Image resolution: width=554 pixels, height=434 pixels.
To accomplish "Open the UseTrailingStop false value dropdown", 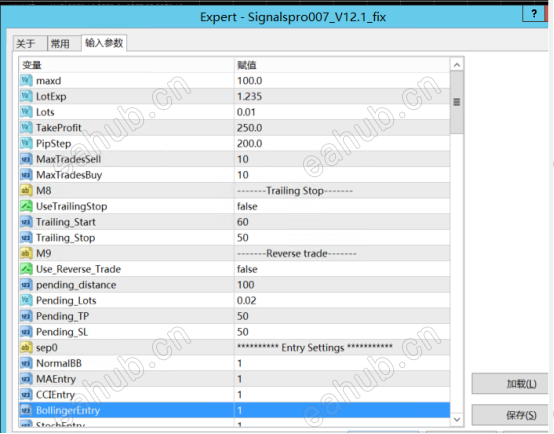I will pos(342,206).
